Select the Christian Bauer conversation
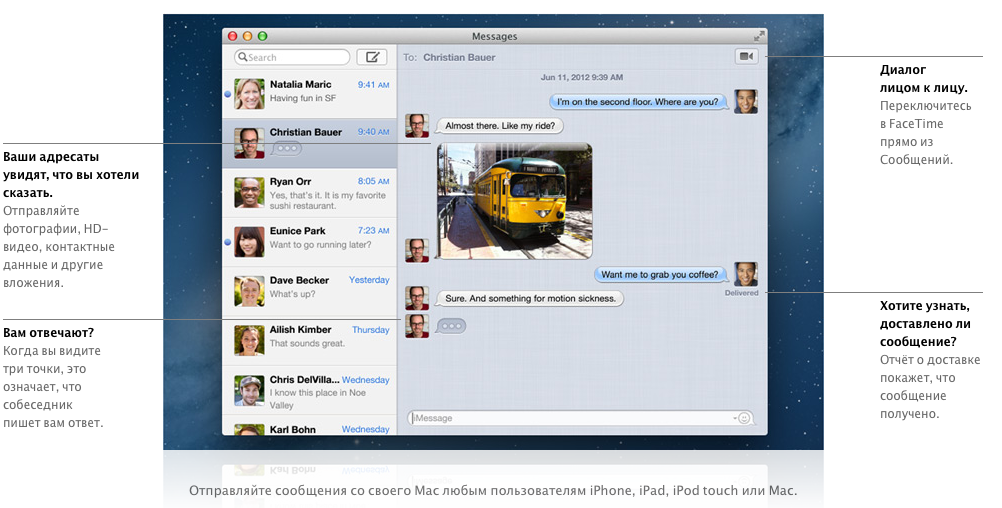The image size is (1002, 508). pos(309,144)
